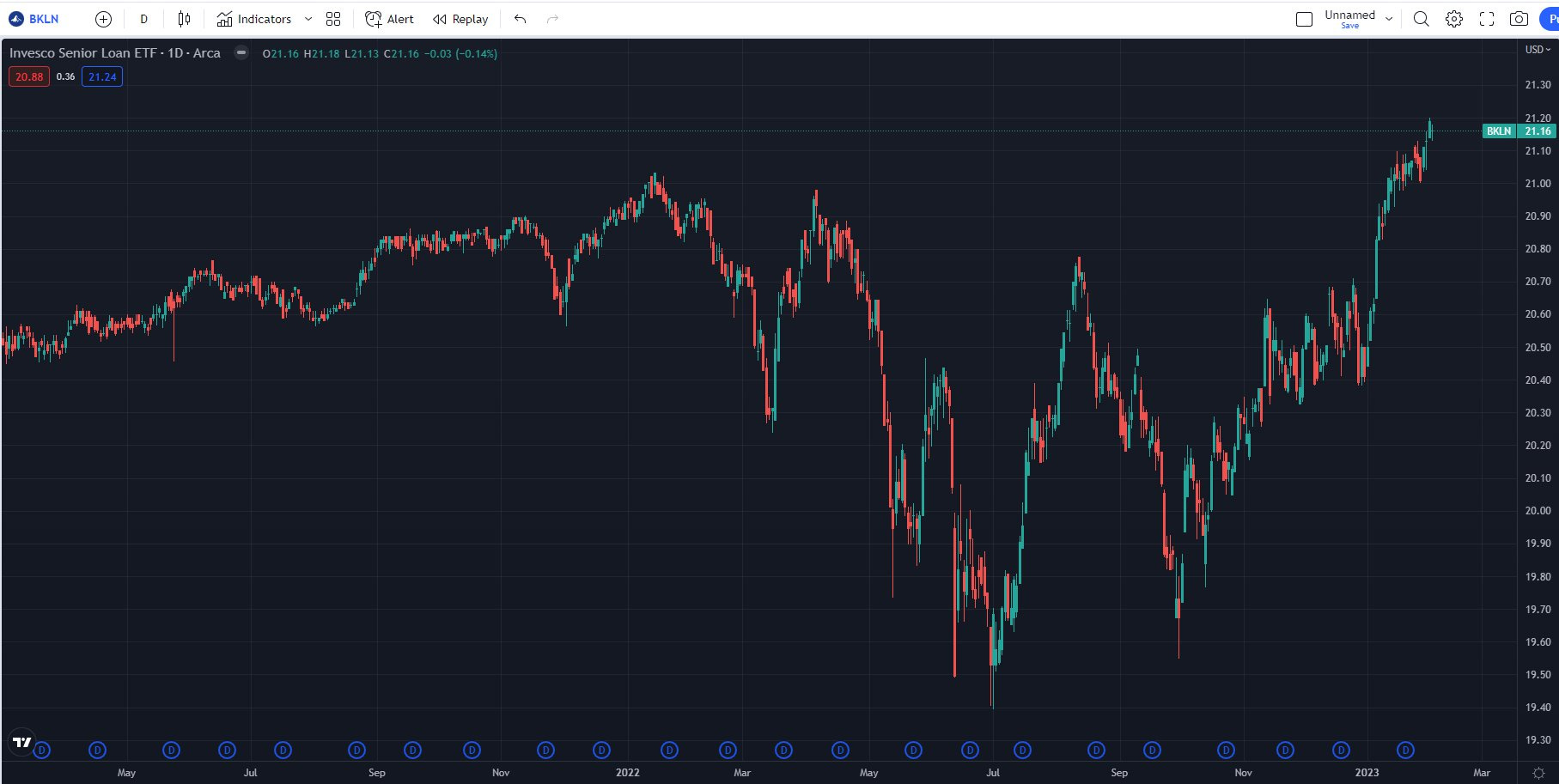Open price scale settings gear at bottom right
The image size is (1559, 784).
1538,773
